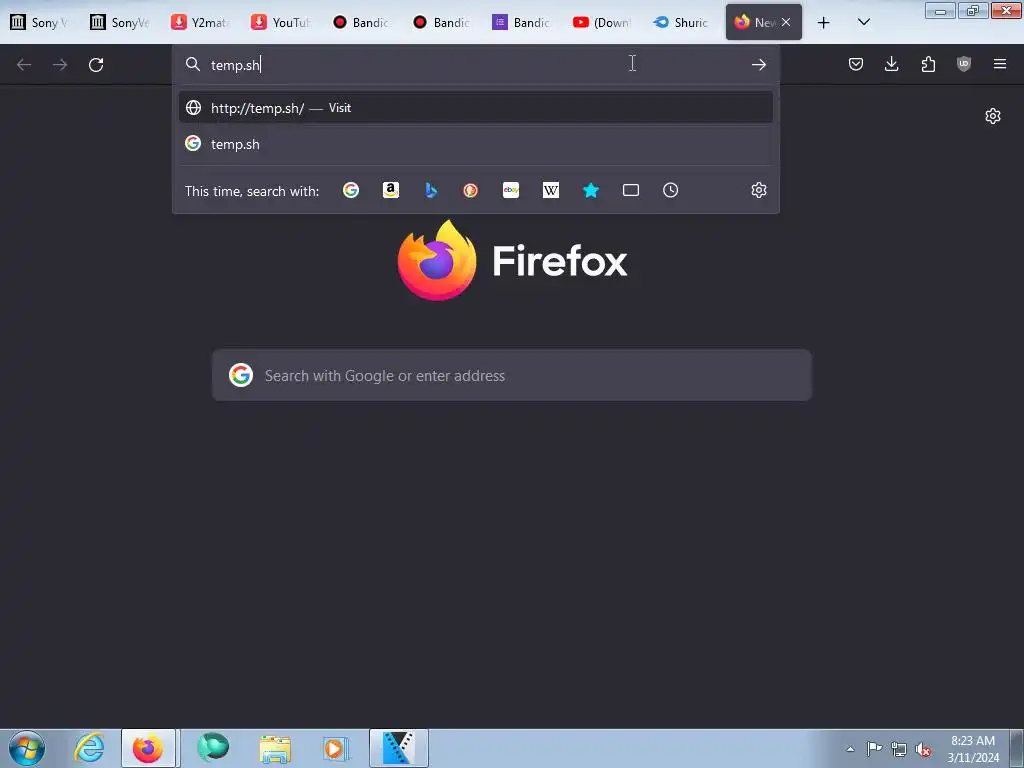Screen dimensions: 1024x768
Task: Switch to the YouTube (Down tab
Action: tap(602, 22)
